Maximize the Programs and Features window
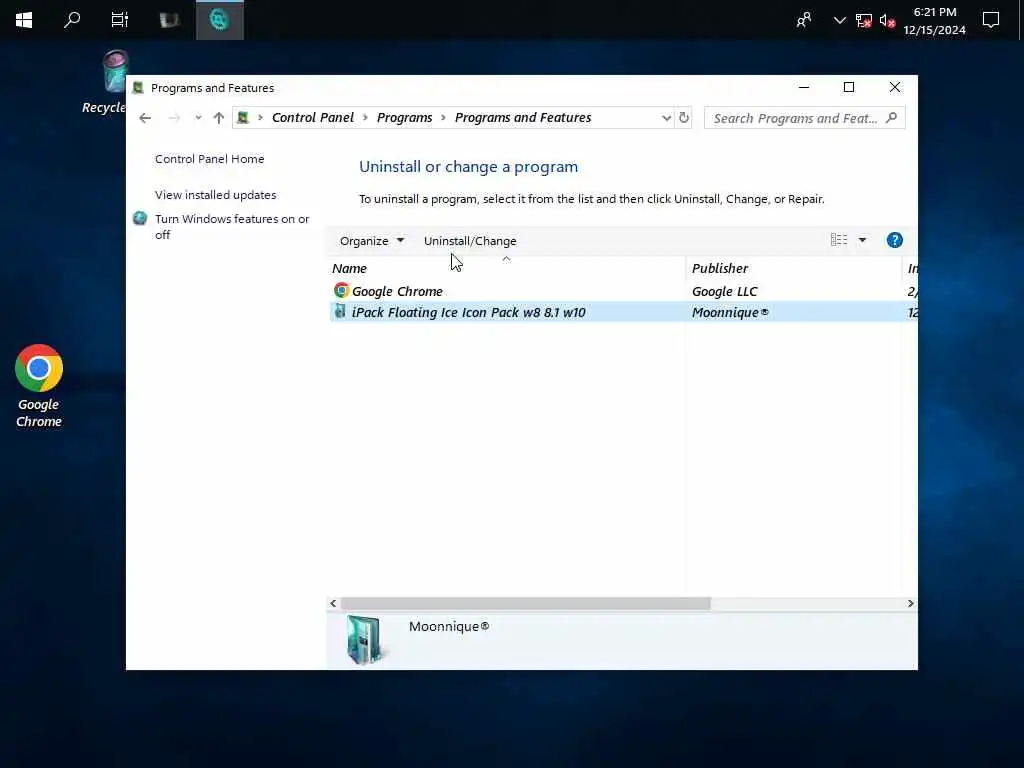 pos(849,88)
